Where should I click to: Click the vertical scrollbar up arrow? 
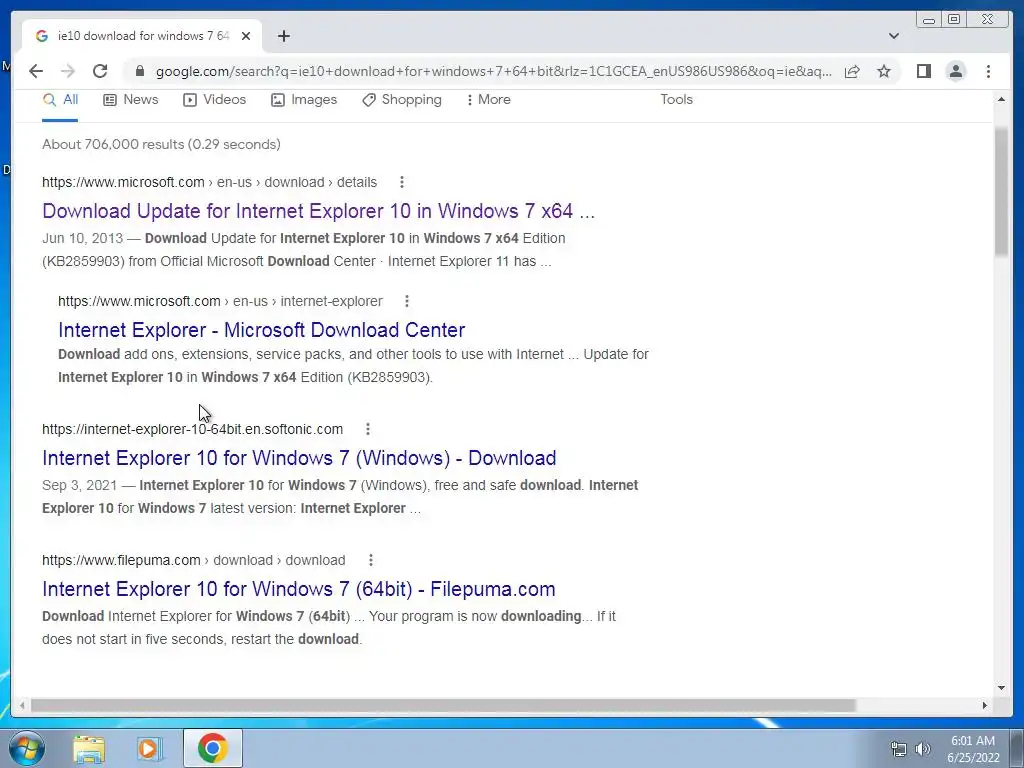tap(1001, 99)
